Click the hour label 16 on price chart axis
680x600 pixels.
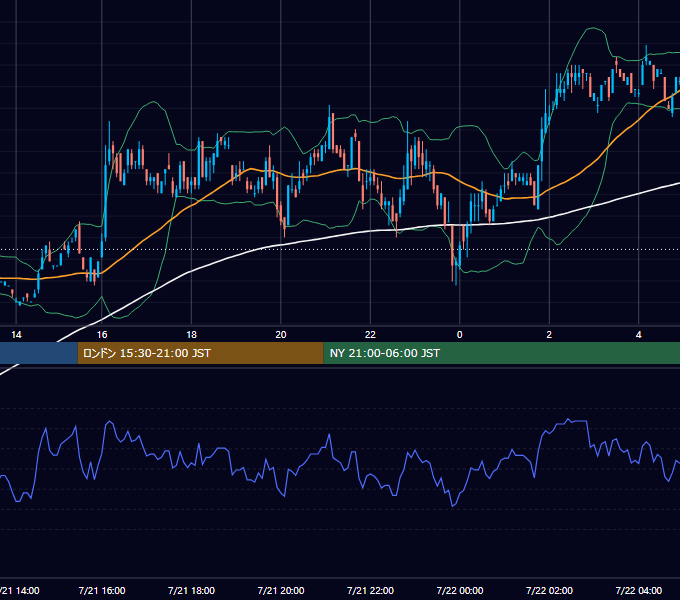102,335
